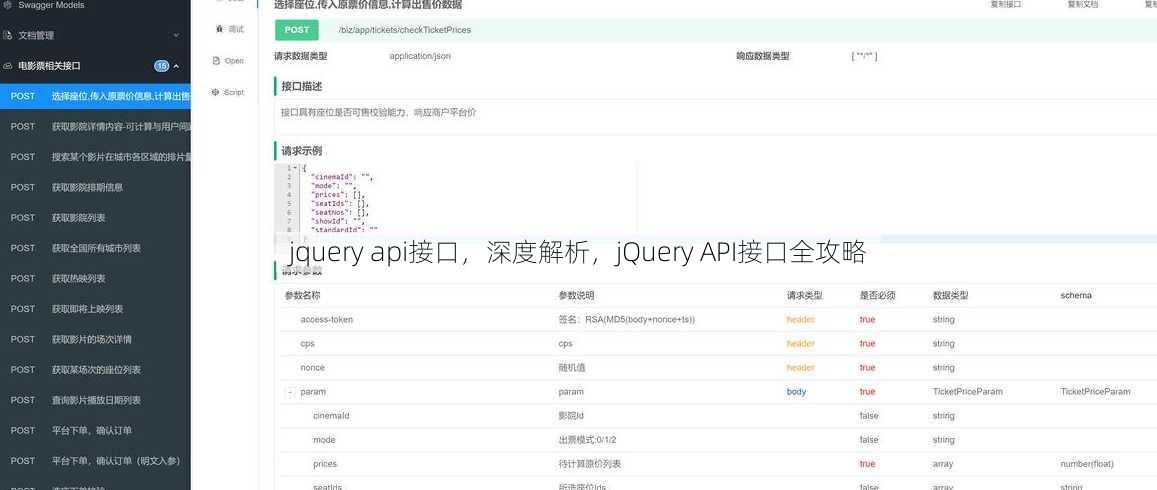Click the 影院Id description cell
This screenshot has width=1157, height=490.
coord(572,415)
